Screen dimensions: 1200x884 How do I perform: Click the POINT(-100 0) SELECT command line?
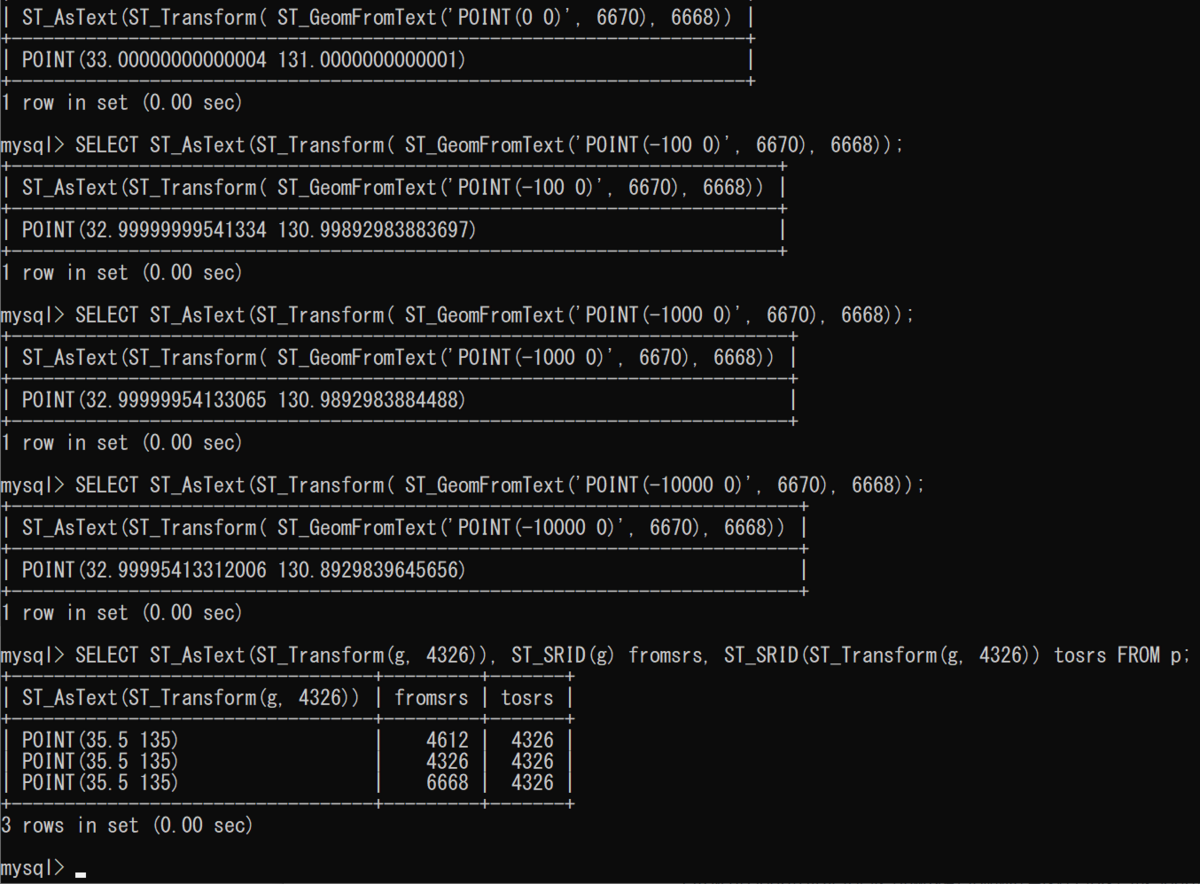pos(452,145)
